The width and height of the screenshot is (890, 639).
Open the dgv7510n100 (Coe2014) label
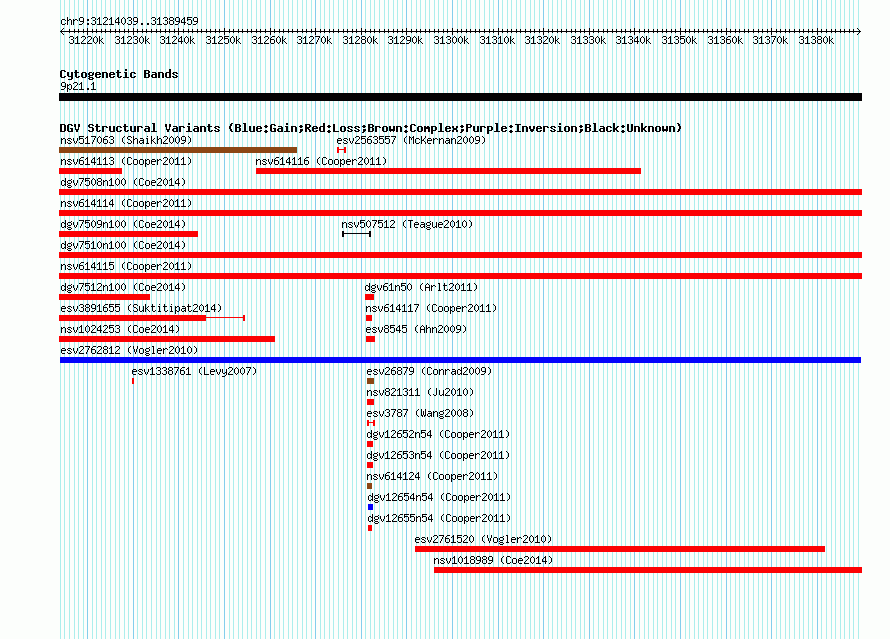(123, 245)
